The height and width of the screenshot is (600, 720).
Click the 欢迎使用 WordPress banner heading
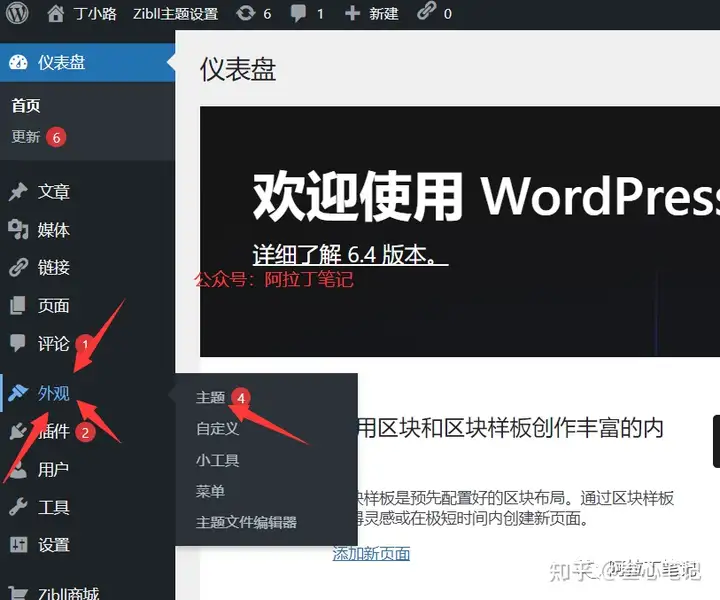coord(486,196)
